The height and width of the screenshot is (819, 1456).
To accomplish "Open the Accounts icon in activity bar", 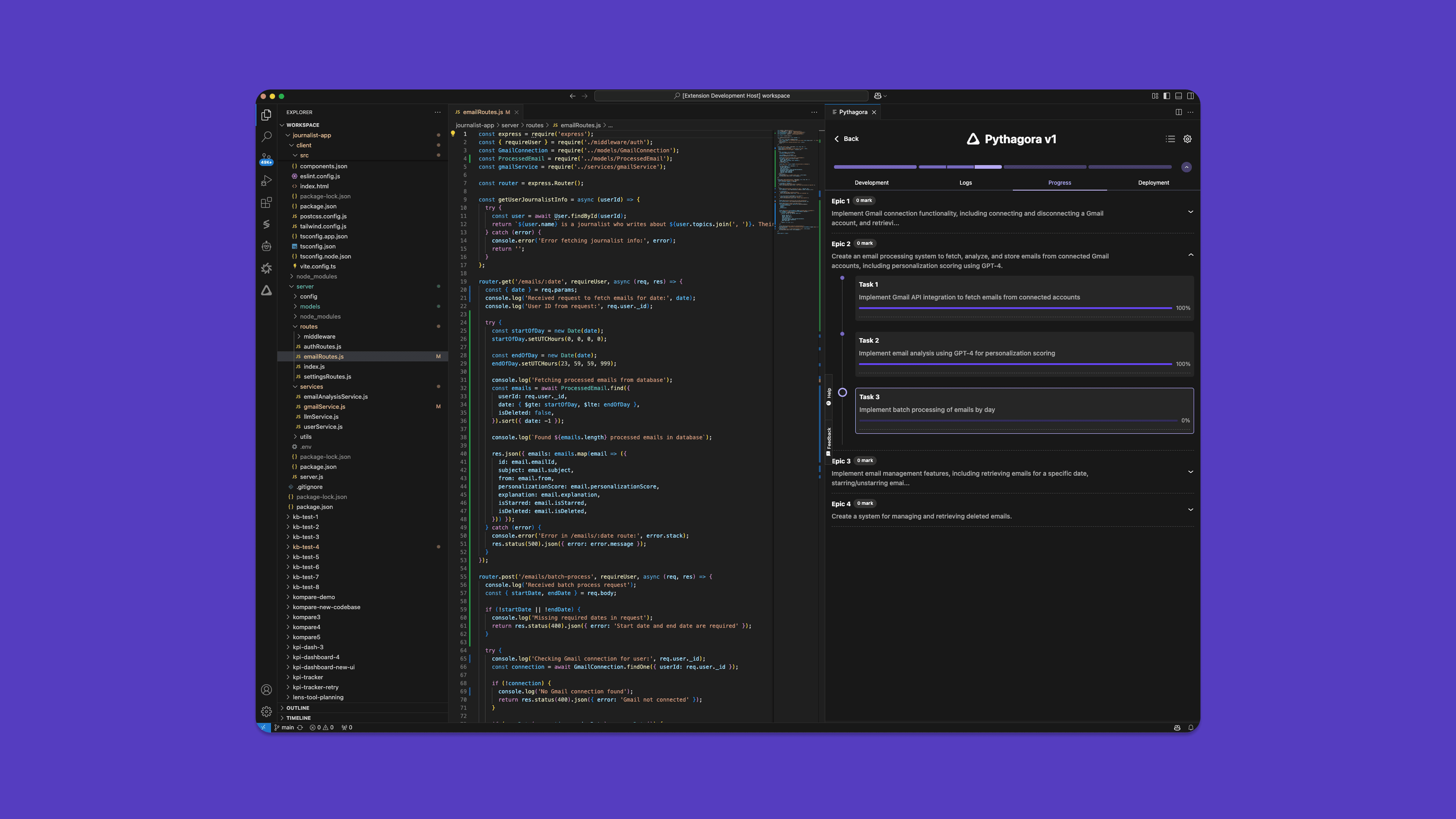I will [266, 690].
